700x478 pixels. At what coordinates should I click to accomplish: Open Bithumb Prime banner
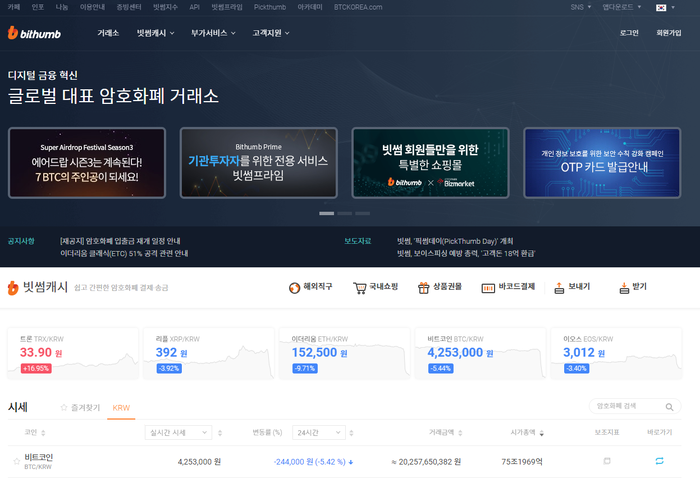258,163
